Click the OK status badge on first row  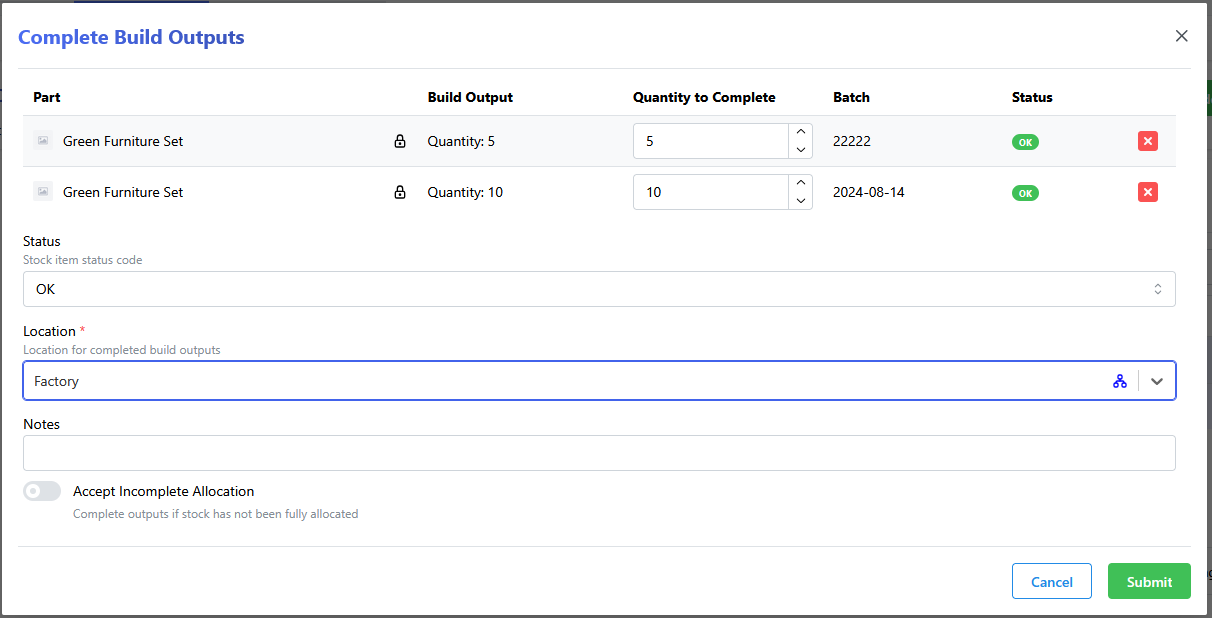(x=1025, y=141)
